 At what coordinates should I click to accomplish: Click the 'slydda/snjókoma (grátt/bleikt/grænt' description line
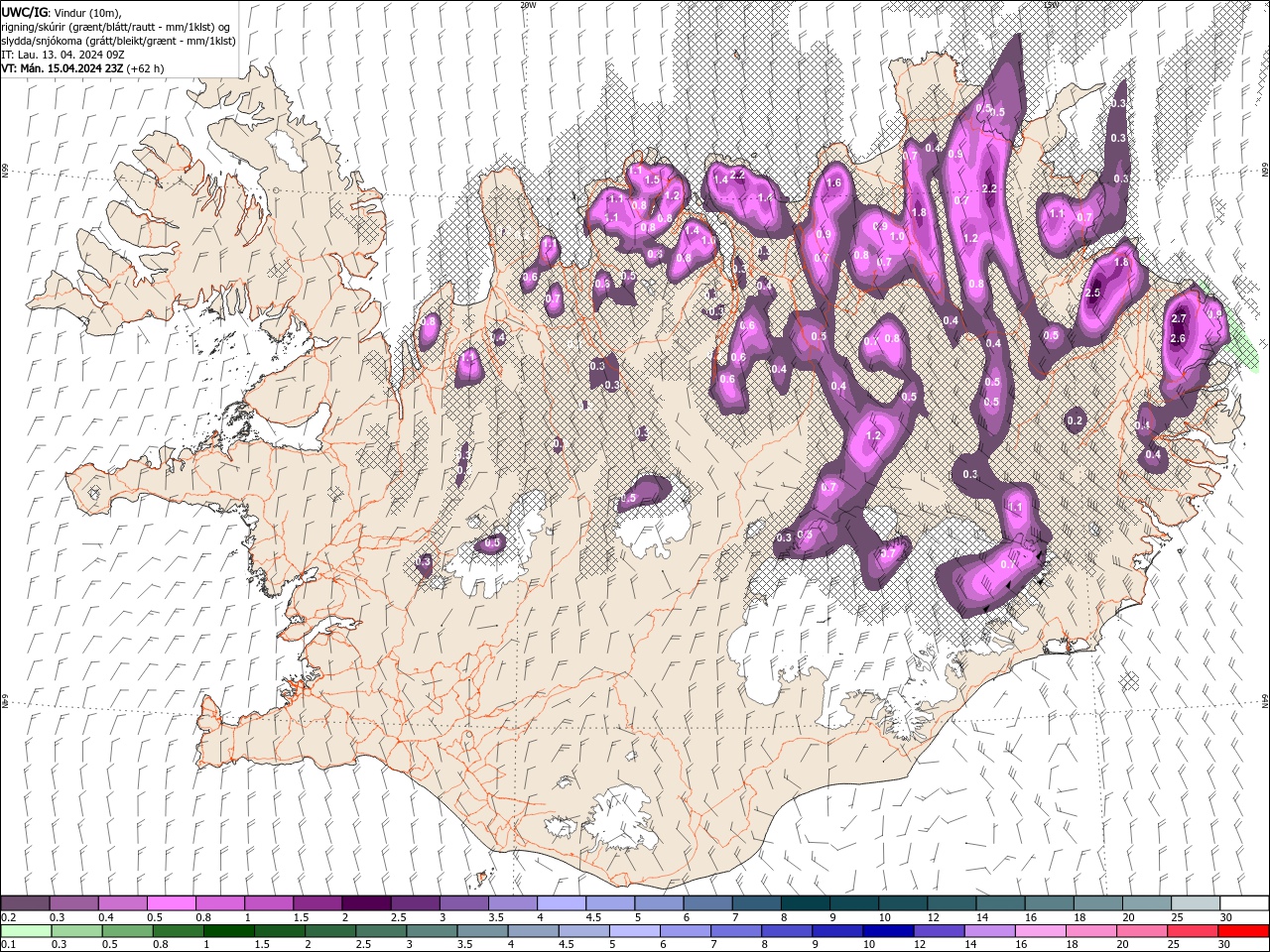coord(119,41)
